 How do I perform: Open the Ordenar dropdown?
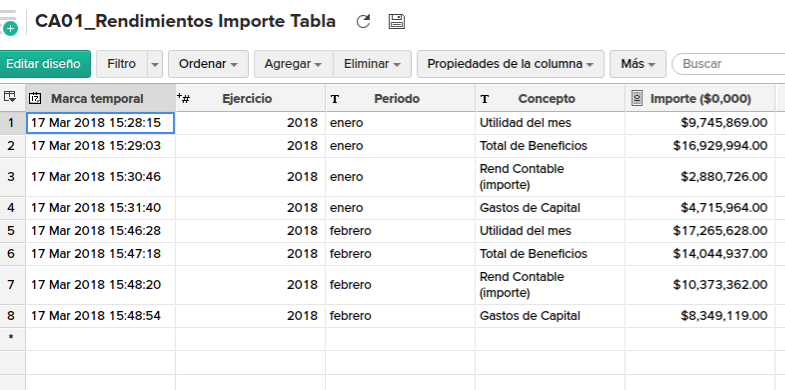tap(208, 64)
